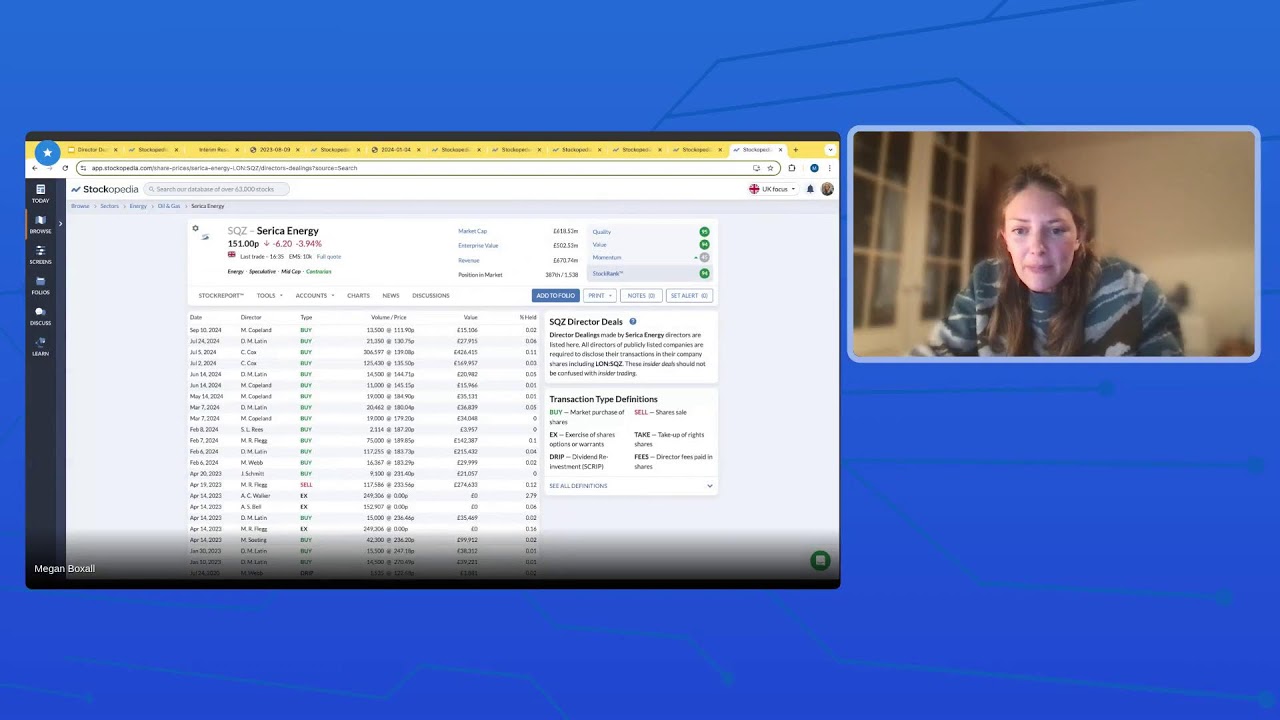Click the S. L. Rees director name
The width and height of the screenshot is (1280, 720).
(252, 430)
